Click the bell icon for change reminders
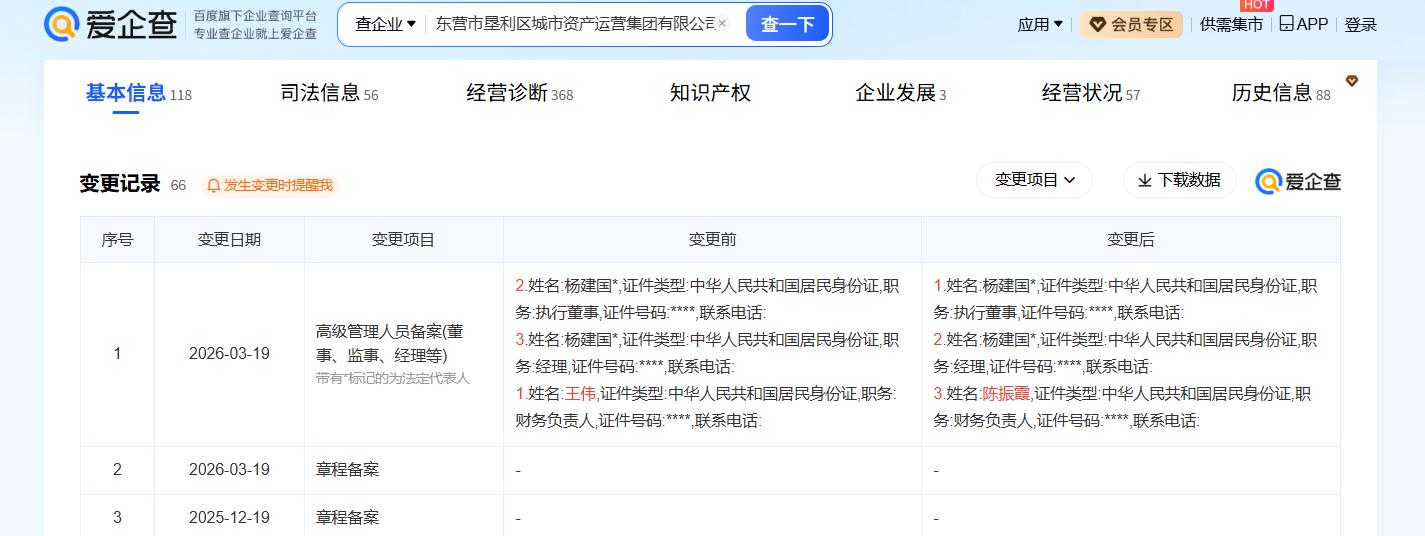 tap(213, 185)
